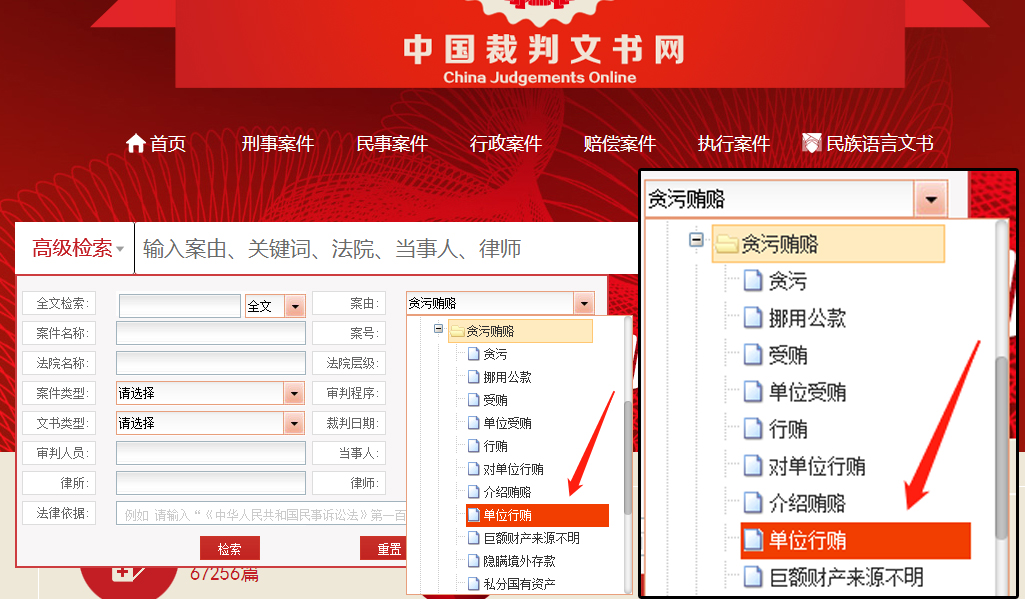Select highlighted 单位行贿 in the form tree
Screen dimensions: 1025x599
coord(537,515)
